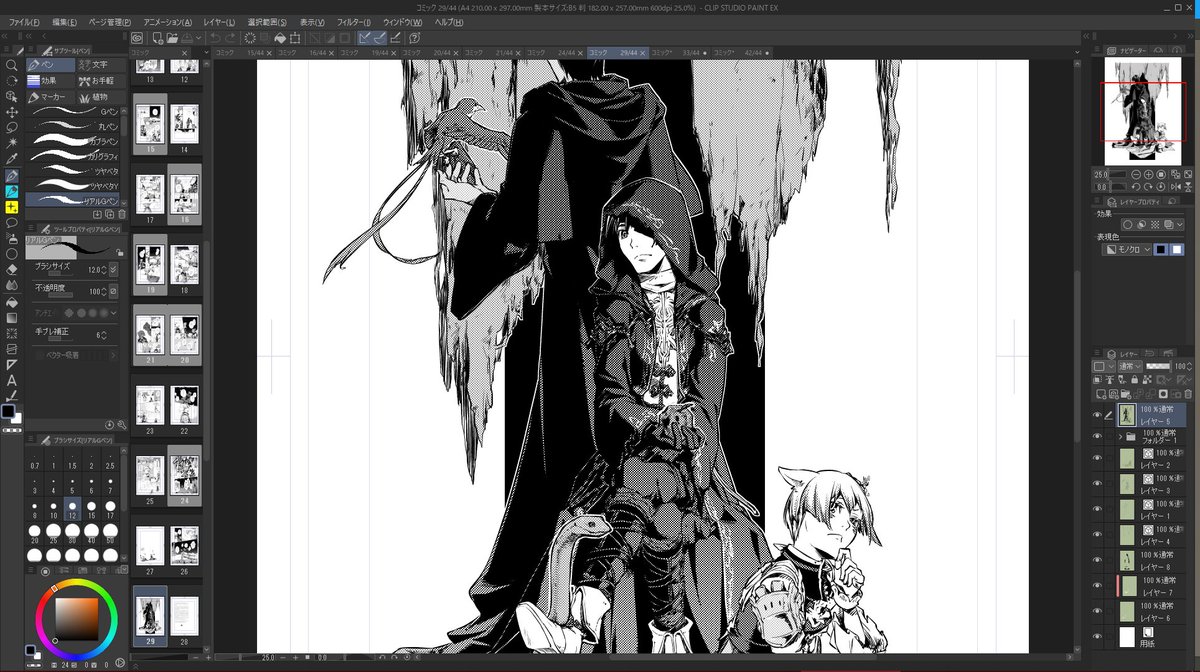This screenshot has height=672, width=1200.
Task: Toggle visibility of 用紙 paper layer
Action: click(x=1097, y=636)
